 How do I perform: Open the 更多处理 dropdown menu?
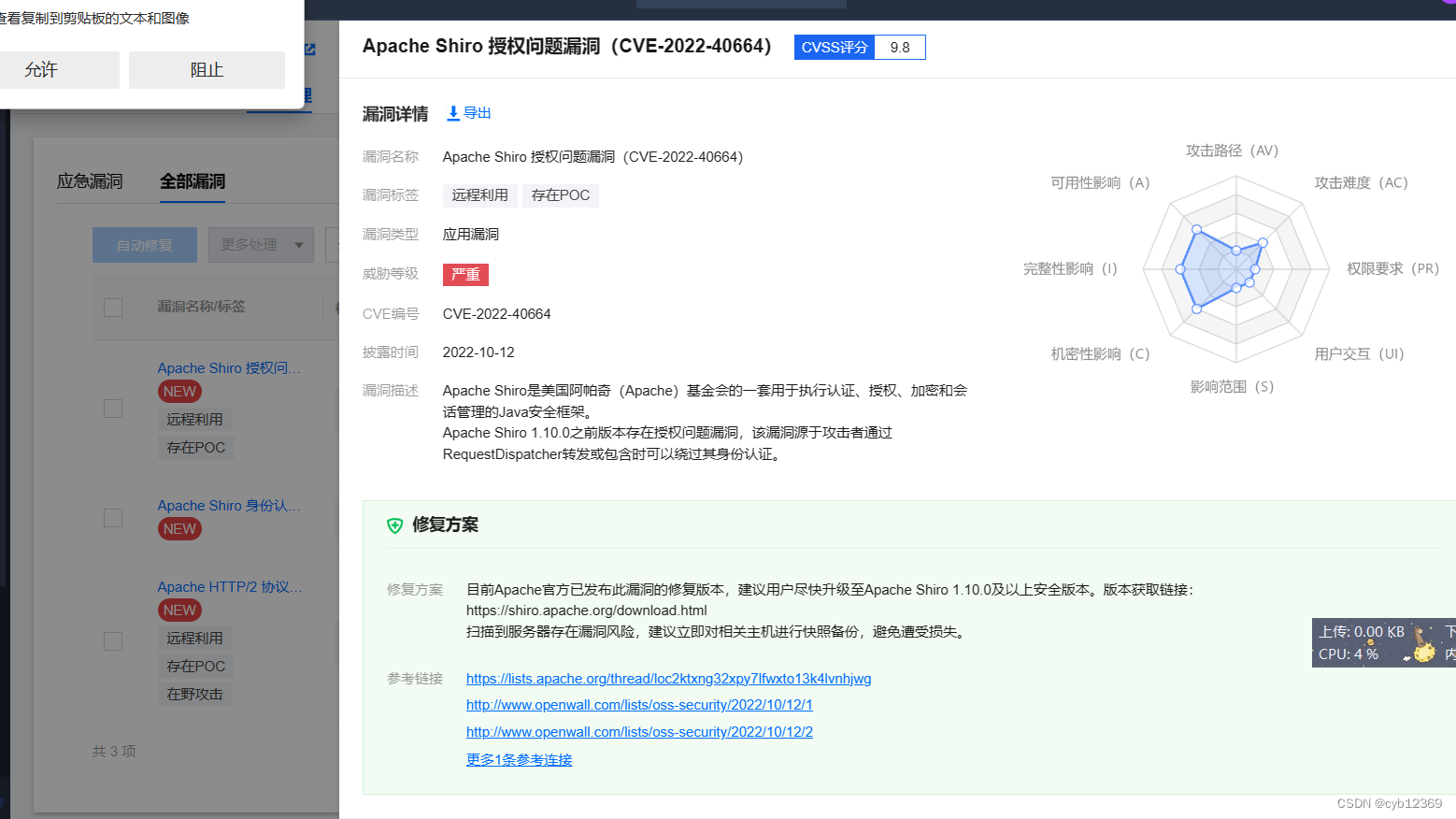[x=261, y=245]
